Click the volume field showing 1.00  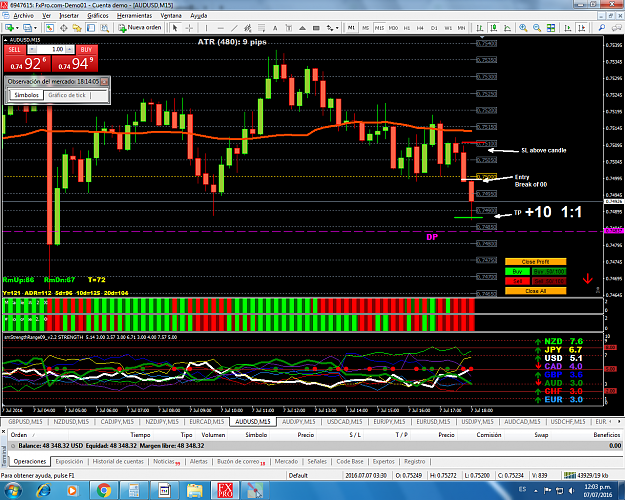click(x=51, y=49)
